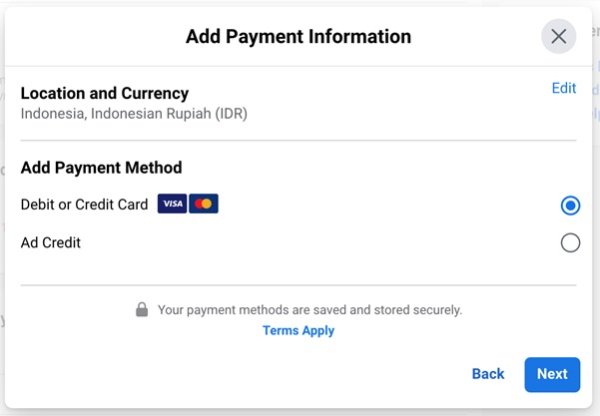Image resolution: width=600 pixels, height=416 pixels.
Task: Continue with the Next button
Action: pos(552,375)
